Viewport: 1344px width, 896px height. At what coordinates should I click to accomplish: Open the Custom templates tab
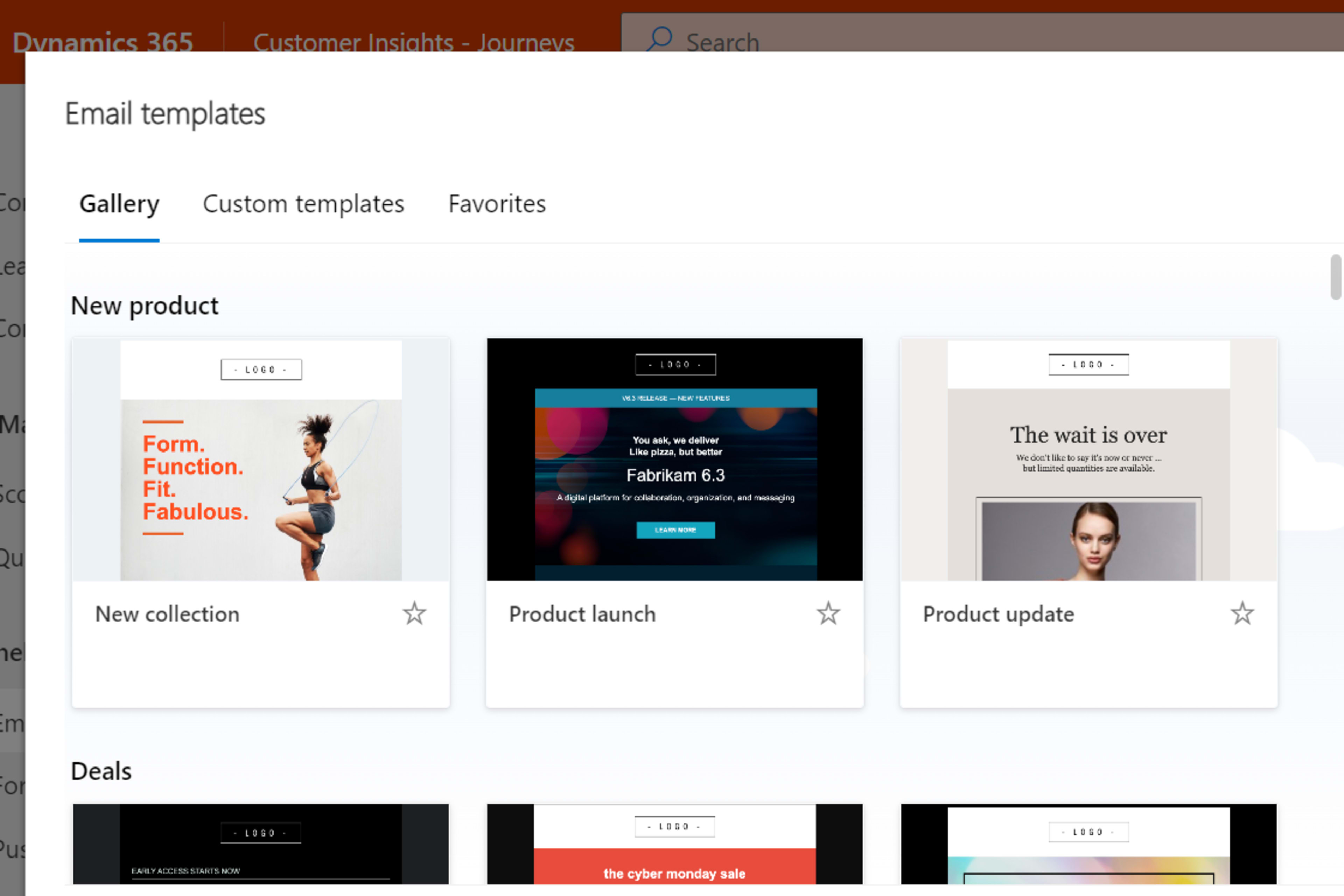(x=303, y=204)
